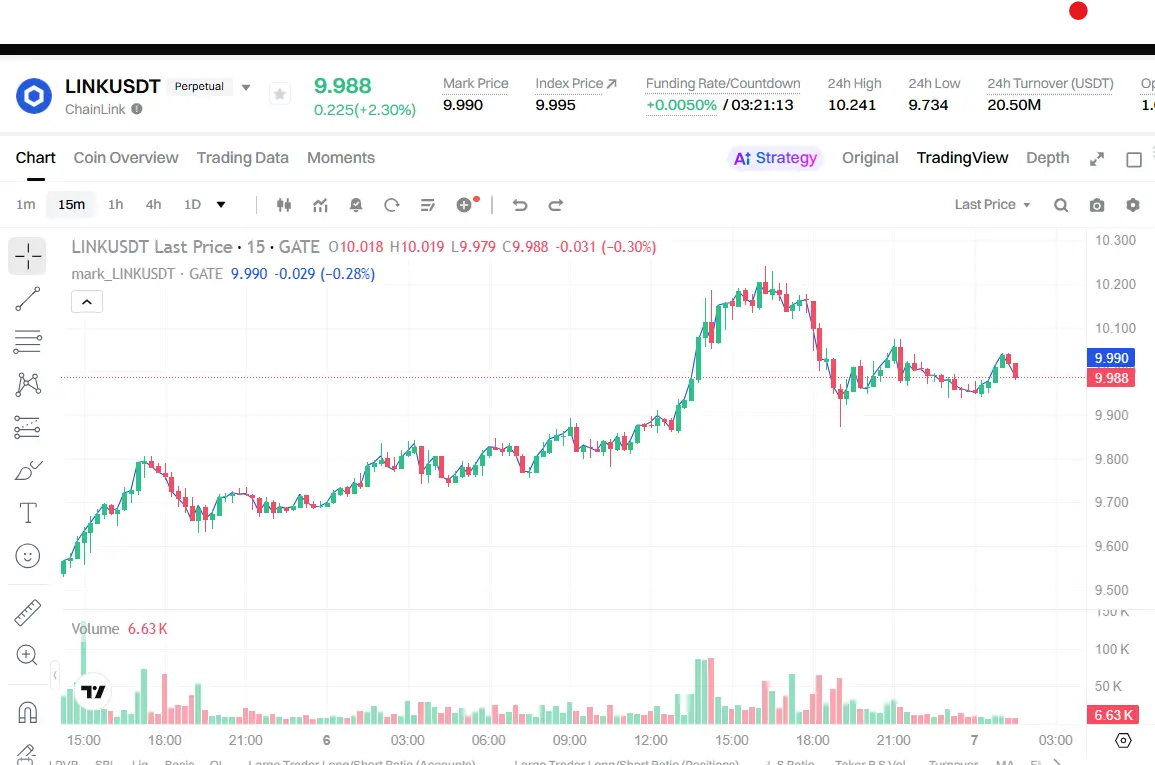Image resolution: width=1155 pixels, height=765 pixels.
Task: Click the ChainLink info icon
Action: tap(137, 109)
